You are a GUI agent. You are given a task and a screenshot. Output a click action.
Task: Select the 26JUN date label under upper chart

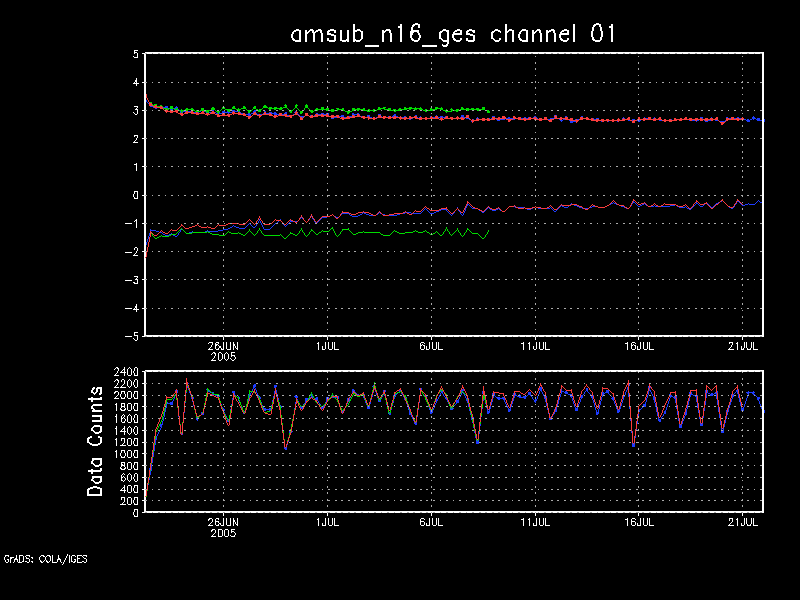(222, 345)
